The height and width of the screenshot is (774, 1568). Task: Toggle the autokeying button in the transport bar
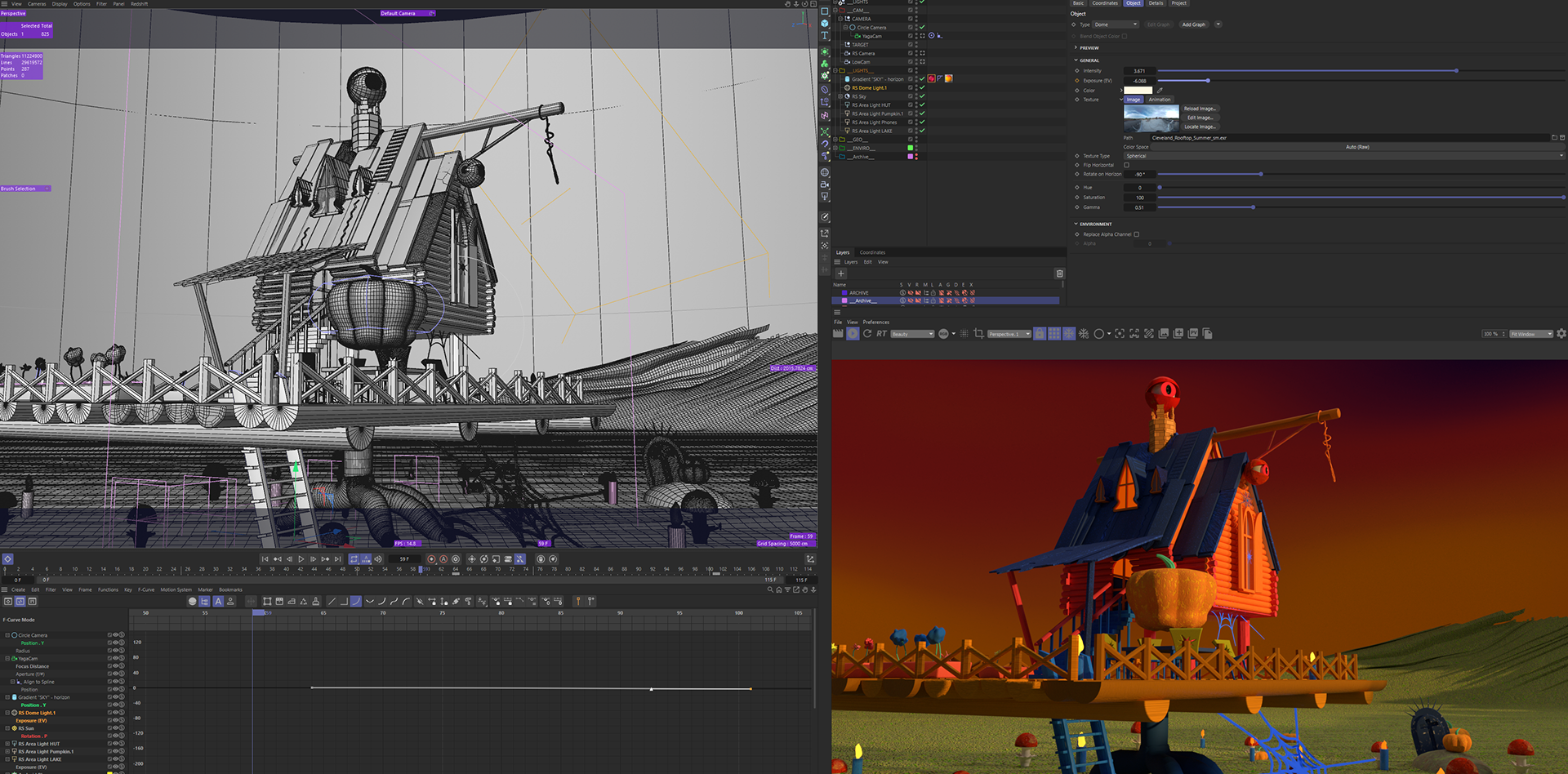pyautogui.click(x=443, y=559)
